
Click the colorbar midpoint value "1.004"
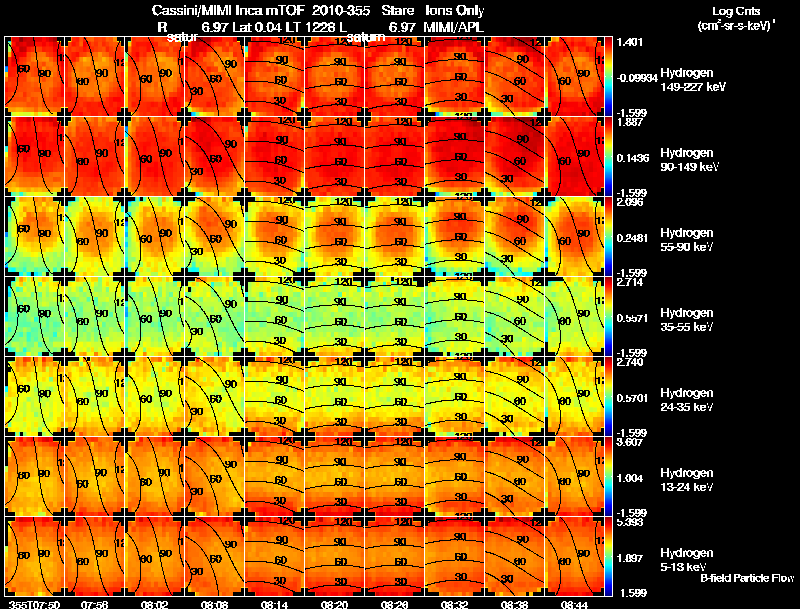pyautogui.click(x=630, y=478)
